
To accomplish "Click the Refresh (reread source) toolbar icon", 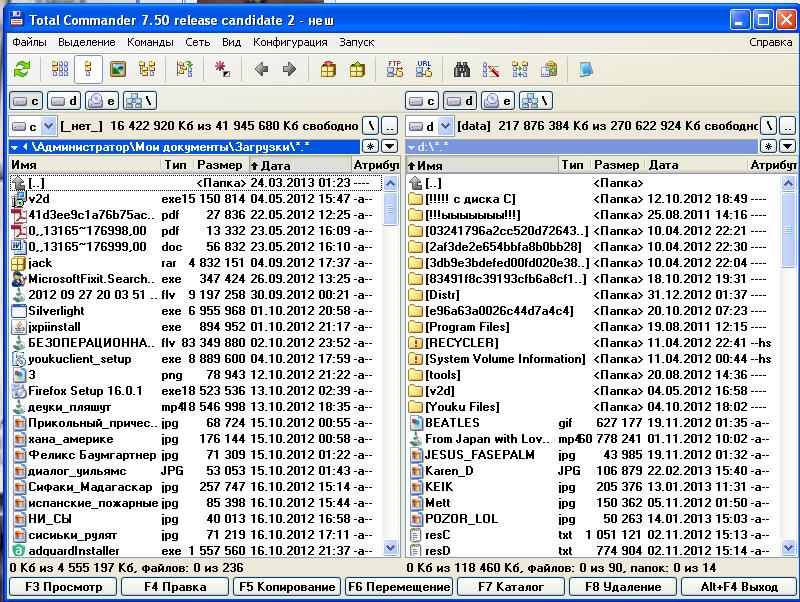I will coord(22,69).
